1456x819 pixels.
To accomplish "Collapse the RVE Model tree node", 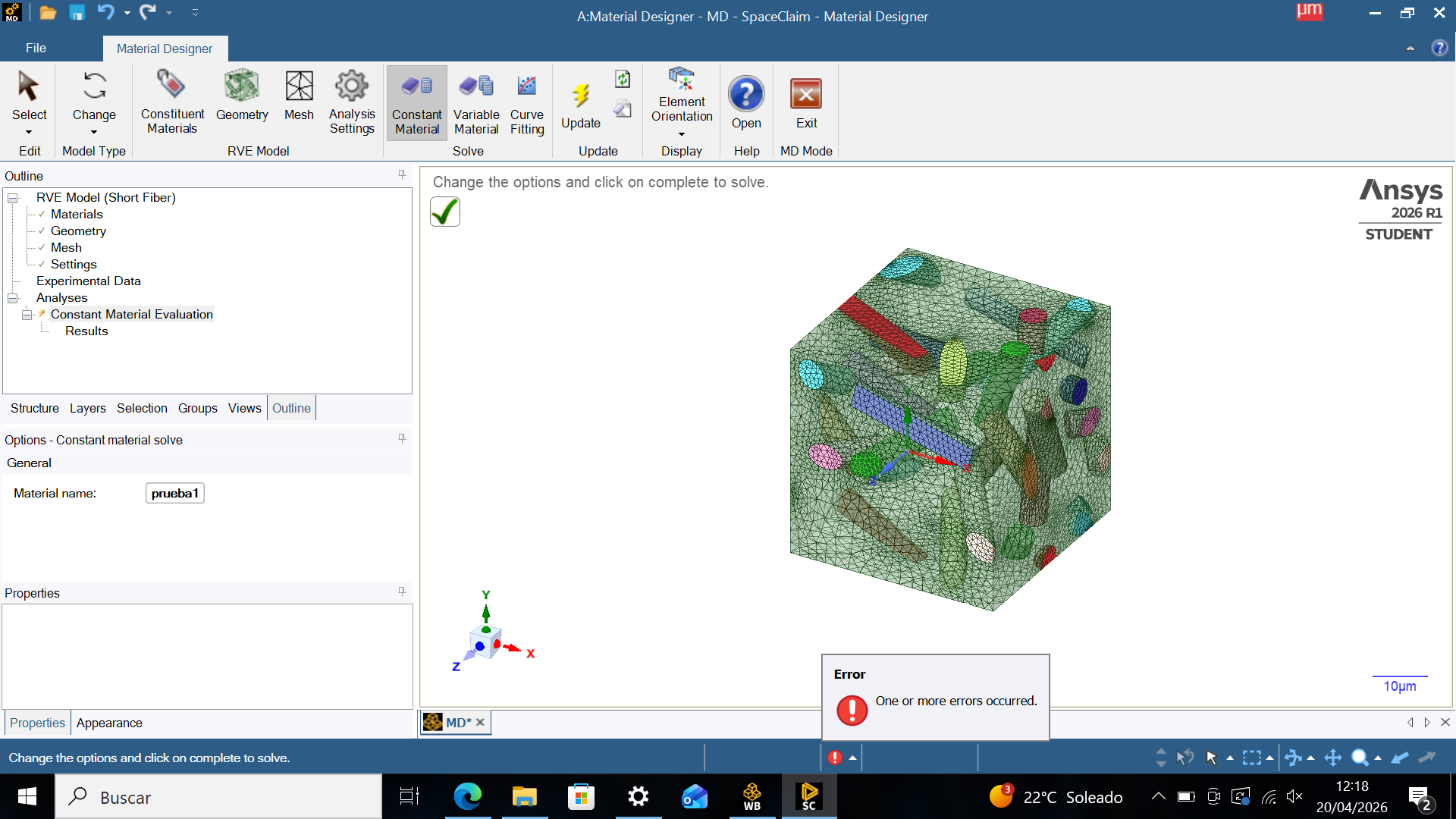I will click(13, 198).
